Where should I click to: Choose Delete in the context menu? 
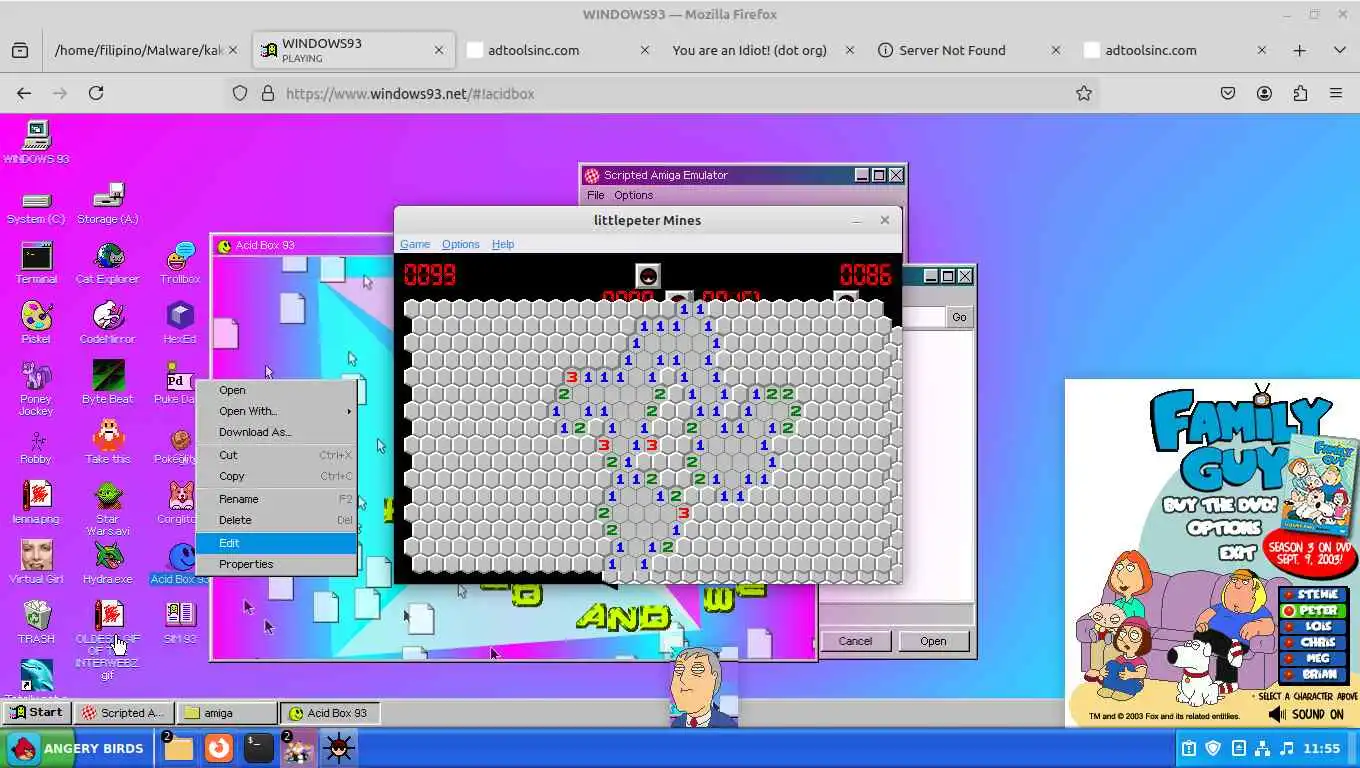(276, 520)
